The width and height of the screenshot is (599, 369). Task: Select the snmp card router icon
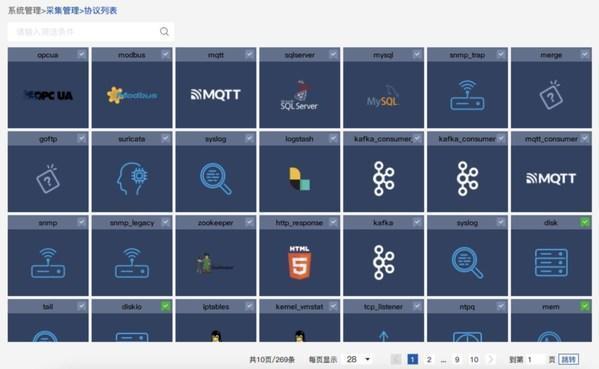tap(48, 263)
